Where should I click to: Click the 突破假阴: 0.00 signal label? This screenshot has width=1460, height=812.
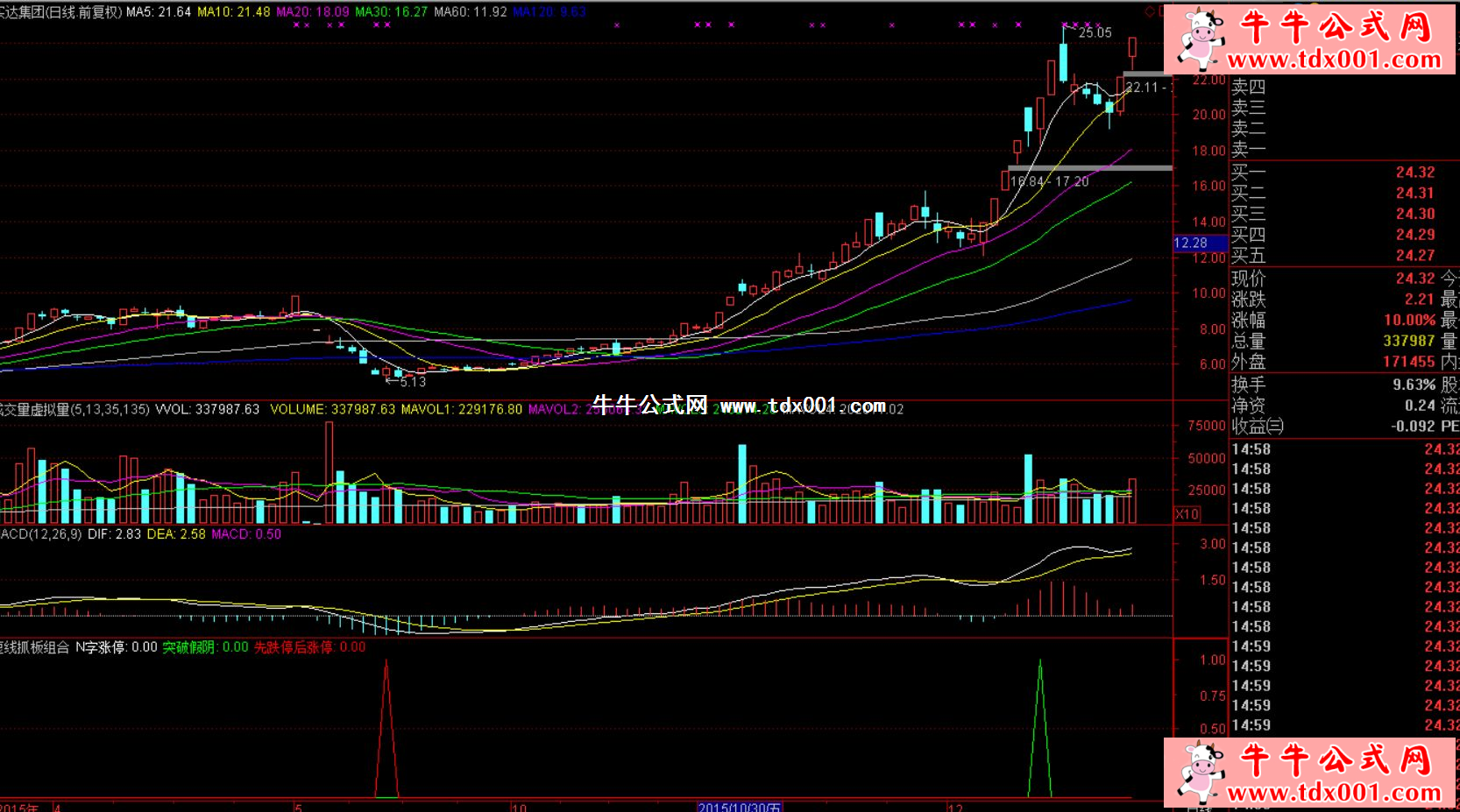click(x=206, y=647)
